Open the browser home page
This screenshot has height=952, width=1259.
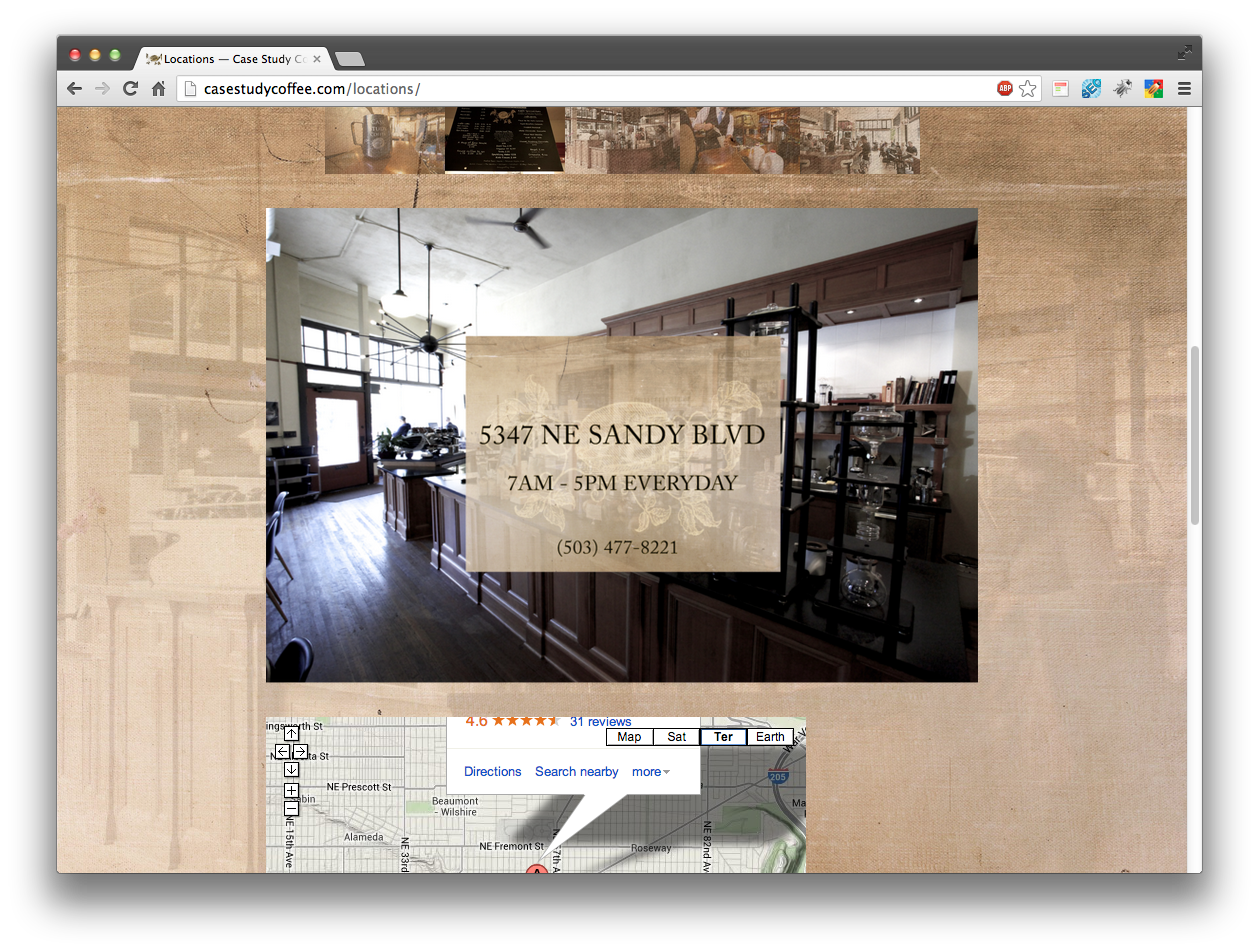[158, 89]
